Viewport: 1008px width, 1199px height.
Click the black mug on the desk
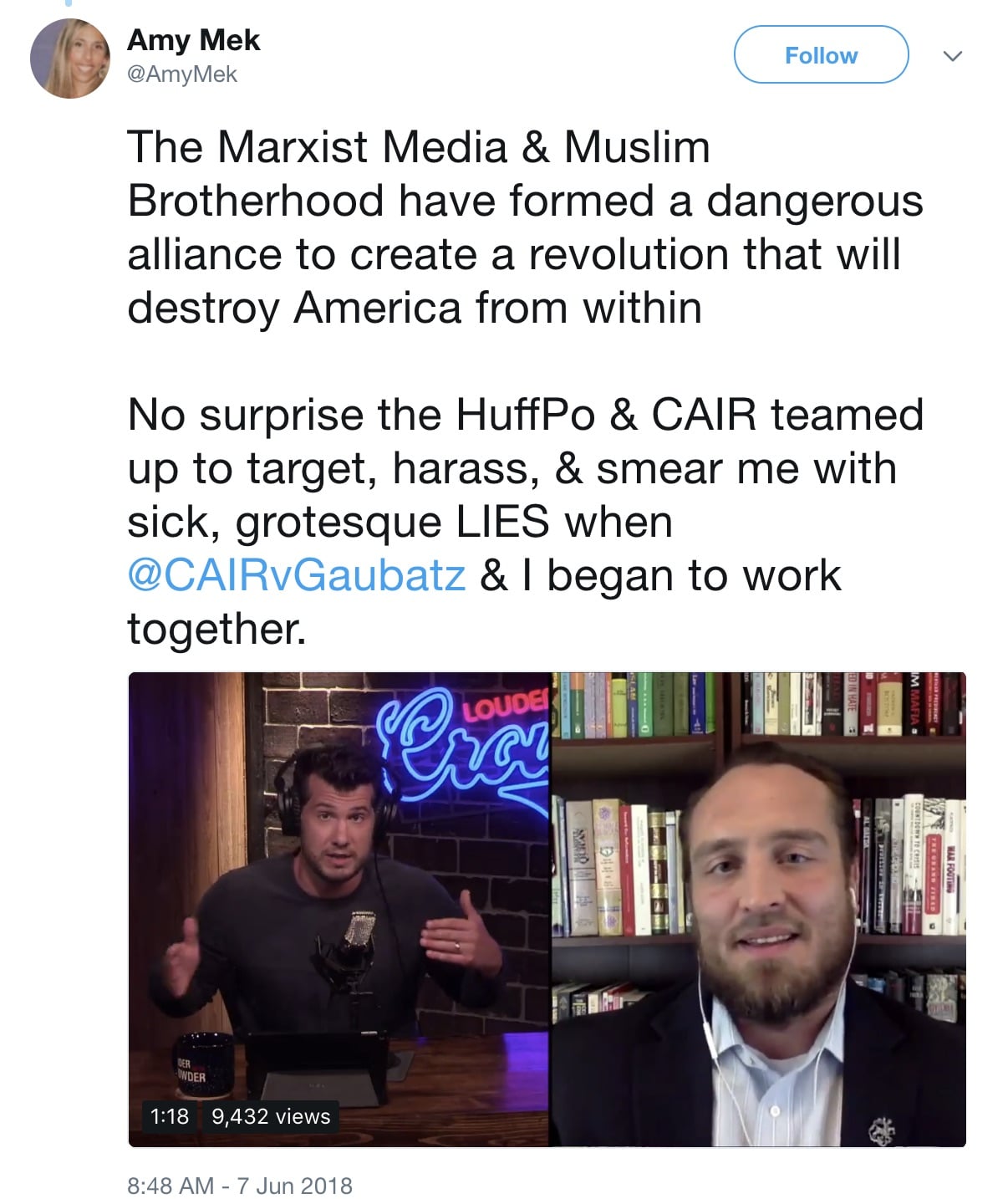pos(196,1064)
